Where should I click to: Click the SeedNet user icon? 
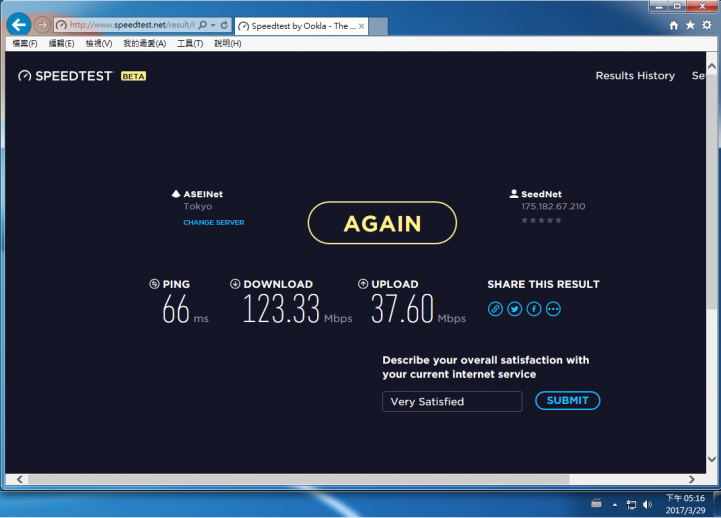pyautogui.click(x=514, y=194)
